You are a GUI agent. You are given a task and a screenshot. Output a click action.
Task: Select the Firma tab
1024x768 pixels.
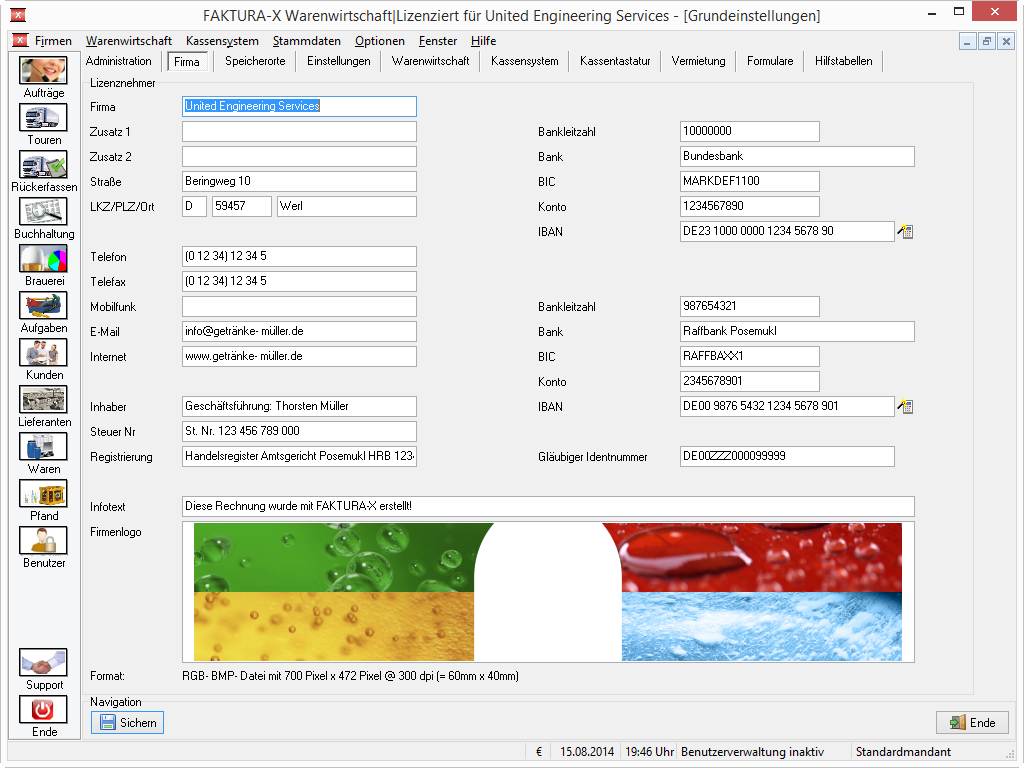(x=187, y=61)
